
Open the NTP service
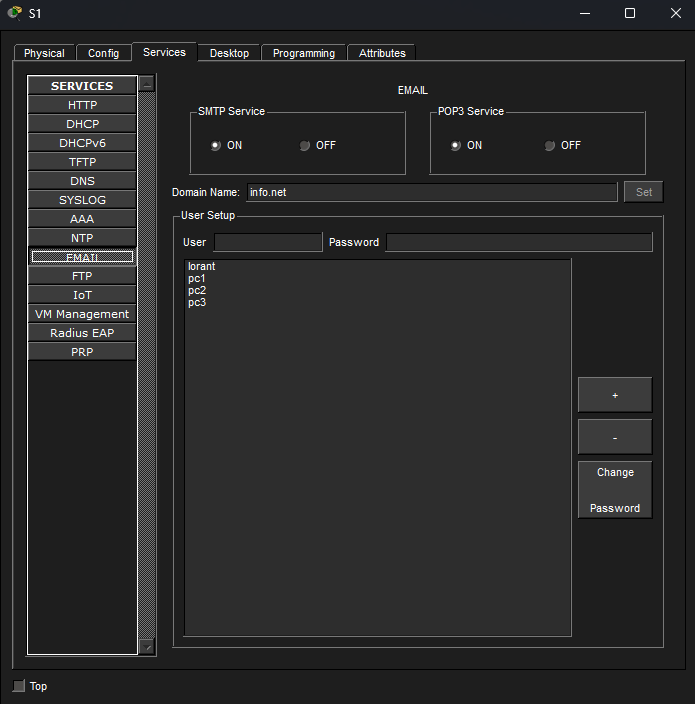coord(82,238)
